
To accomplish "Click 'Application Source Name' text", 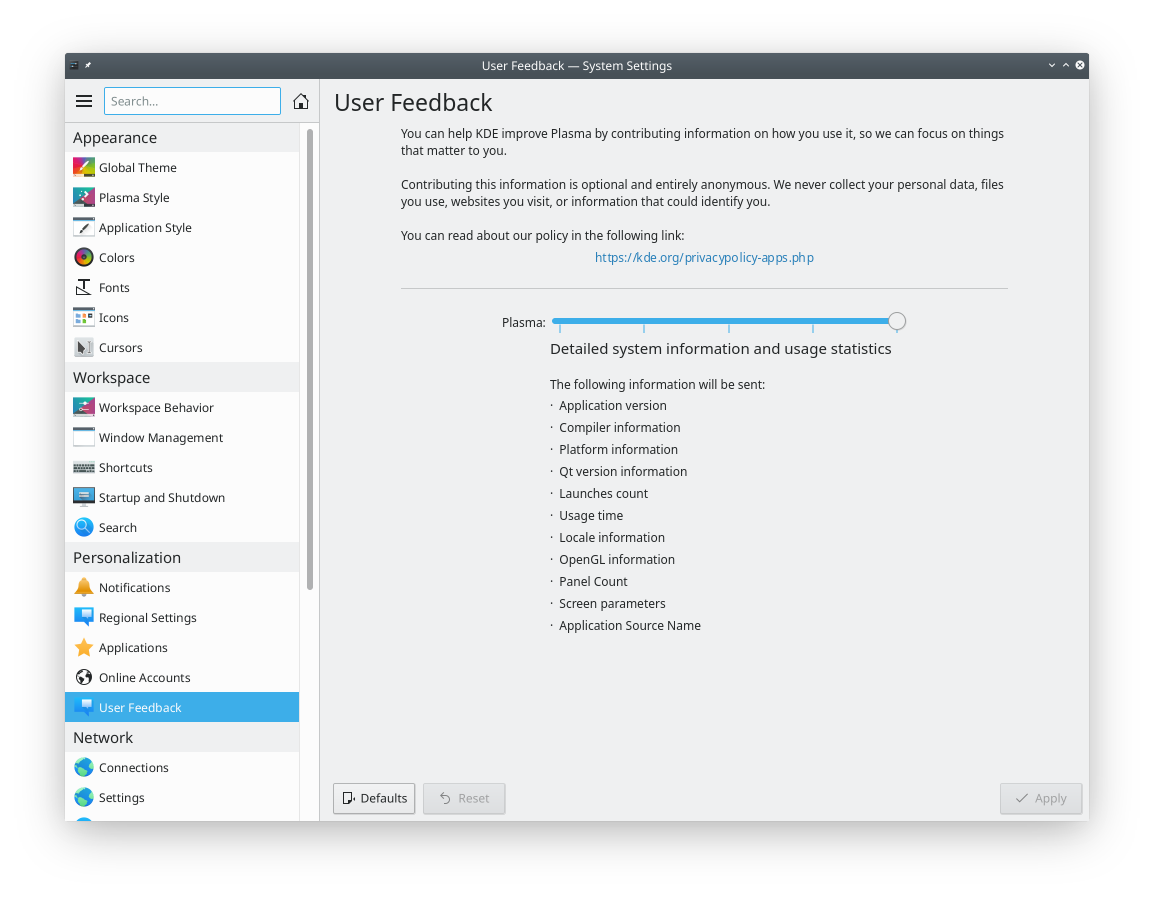I will 629,625.
